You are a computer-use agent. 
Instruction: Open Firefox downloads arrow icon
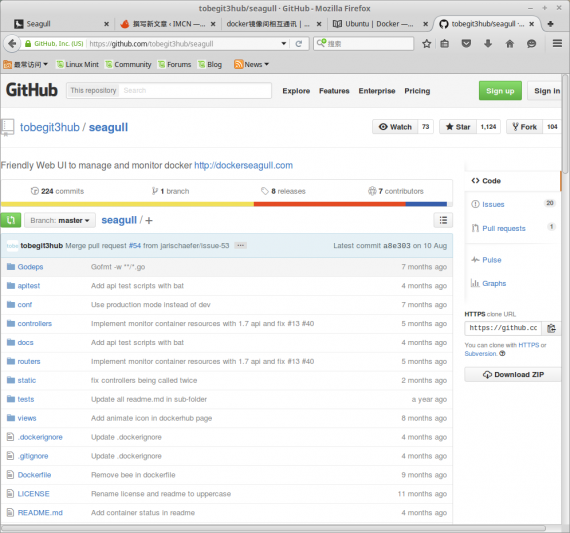(x=488, y=44)
